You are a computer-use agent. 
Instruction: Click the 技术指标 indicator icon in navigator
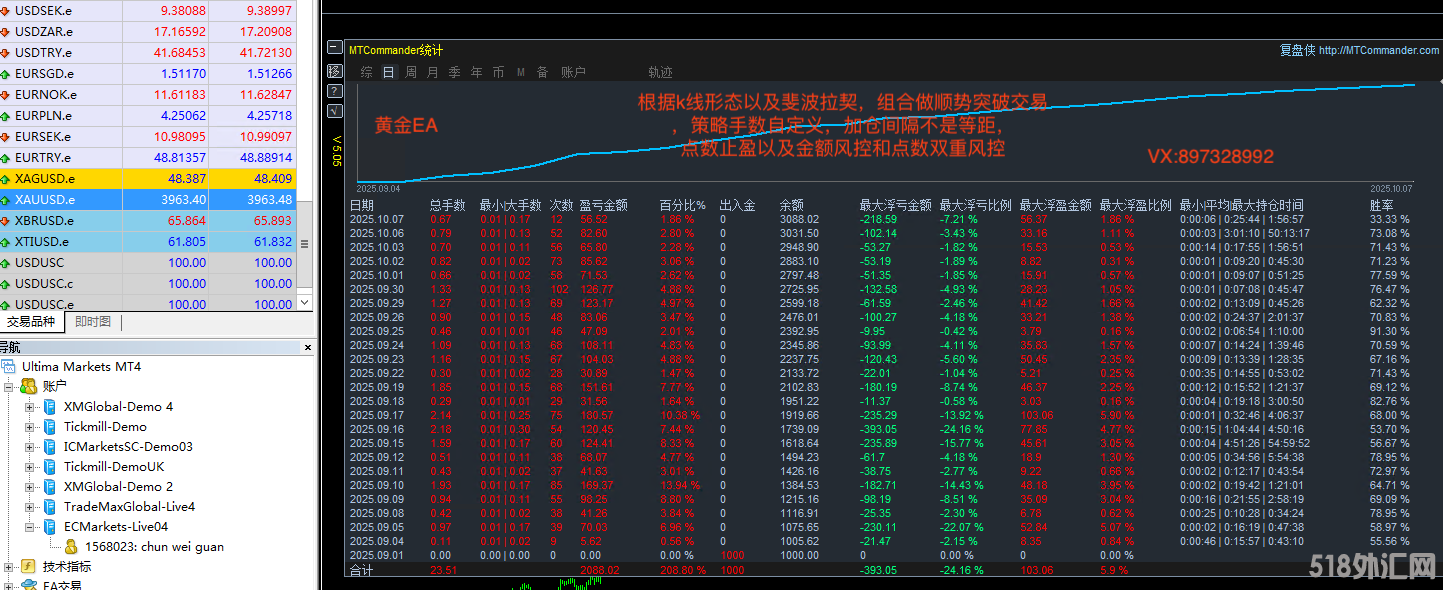(28, 567)
